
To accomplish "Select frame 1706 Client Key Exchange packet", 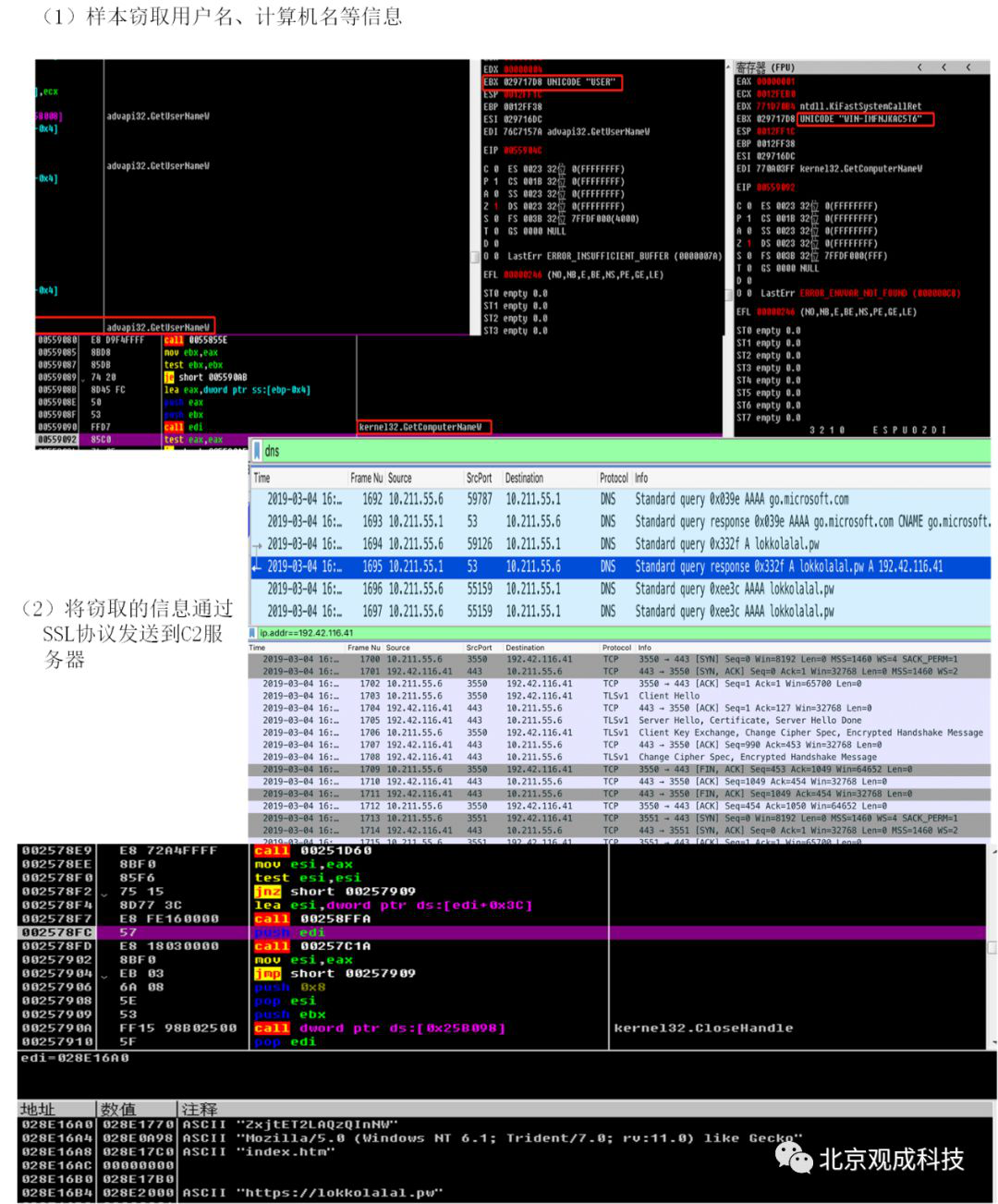I will pyautogui.click(x=619, y=733).
